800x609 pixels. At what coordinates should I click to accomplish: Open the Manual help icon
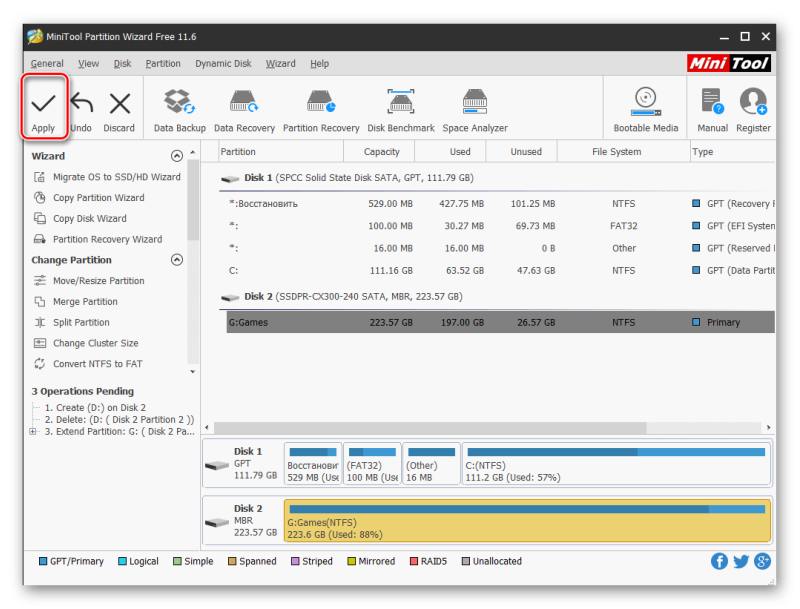[x=712, y=110]
